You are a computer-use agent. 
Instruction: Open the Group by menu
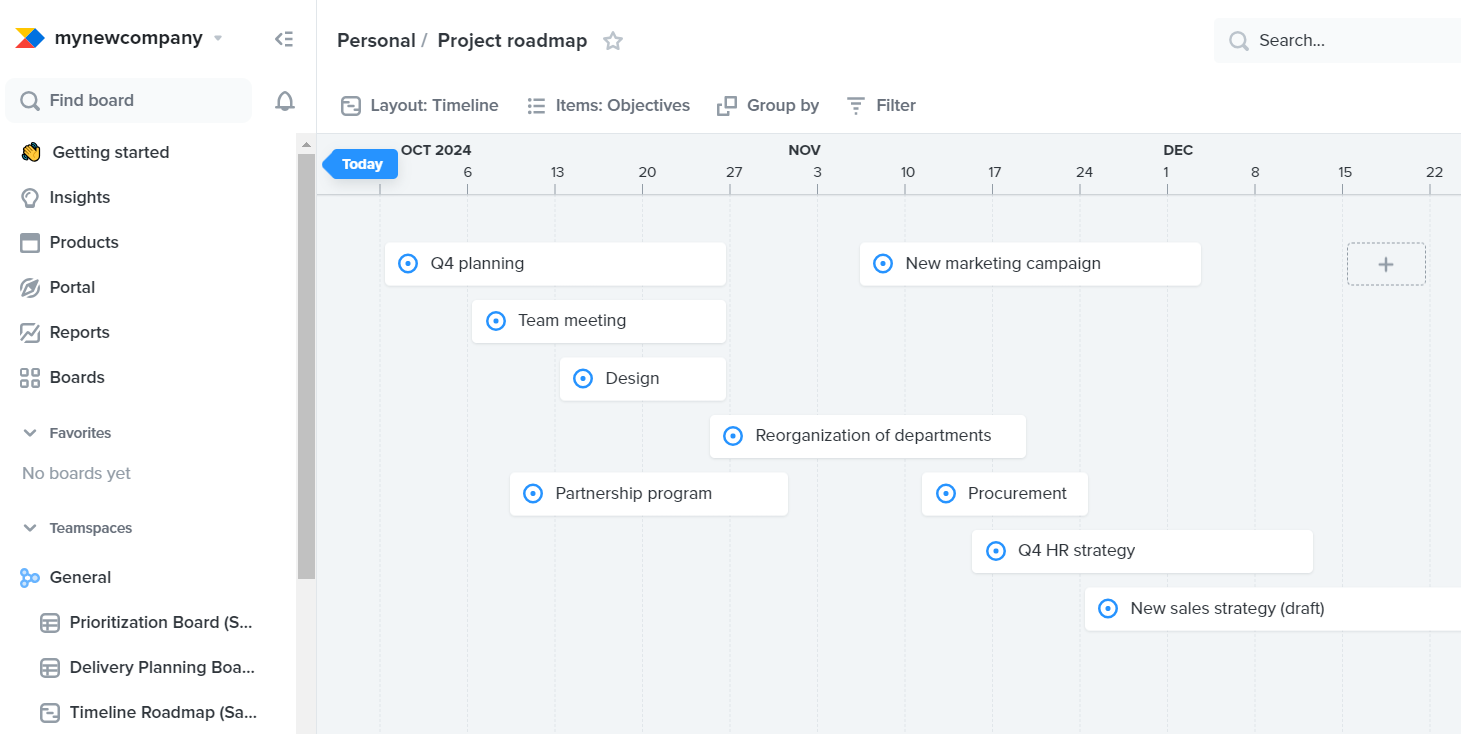tap(768, 105)
